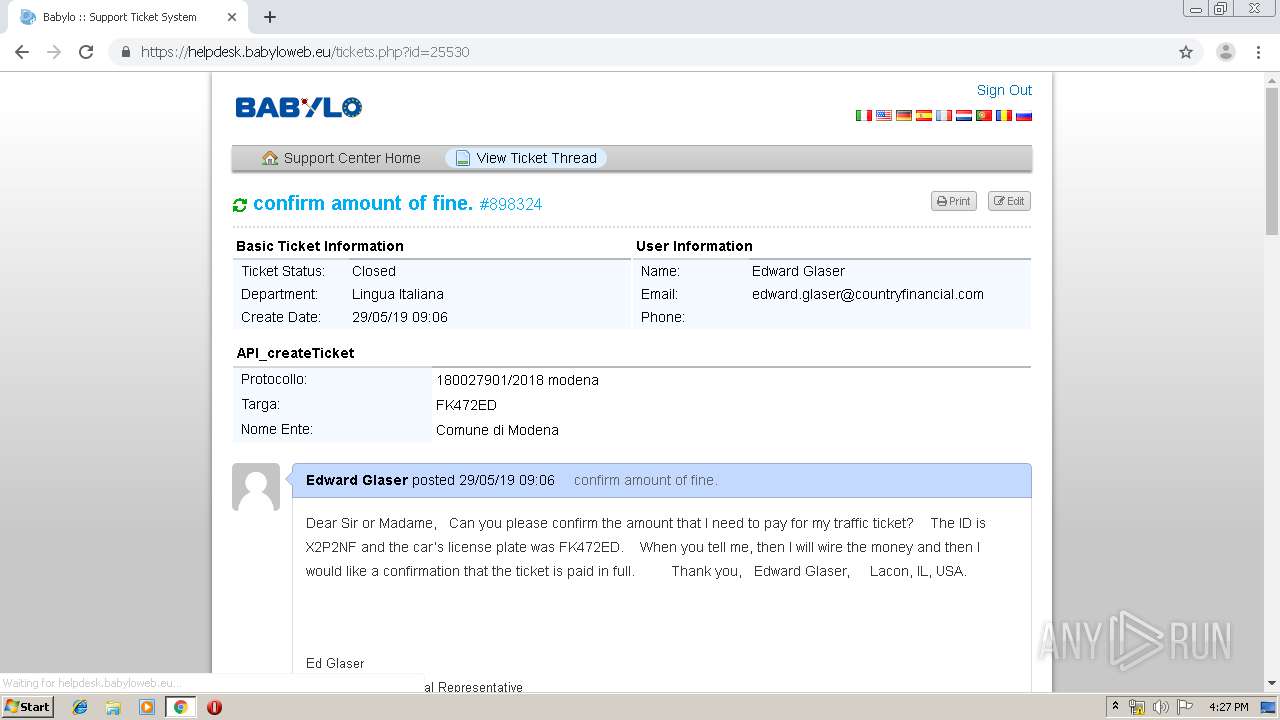Viewport: 1280px width, 720px height.
Task: Open Windows Explorer folder from taskbar
Action: click(113, 707)
